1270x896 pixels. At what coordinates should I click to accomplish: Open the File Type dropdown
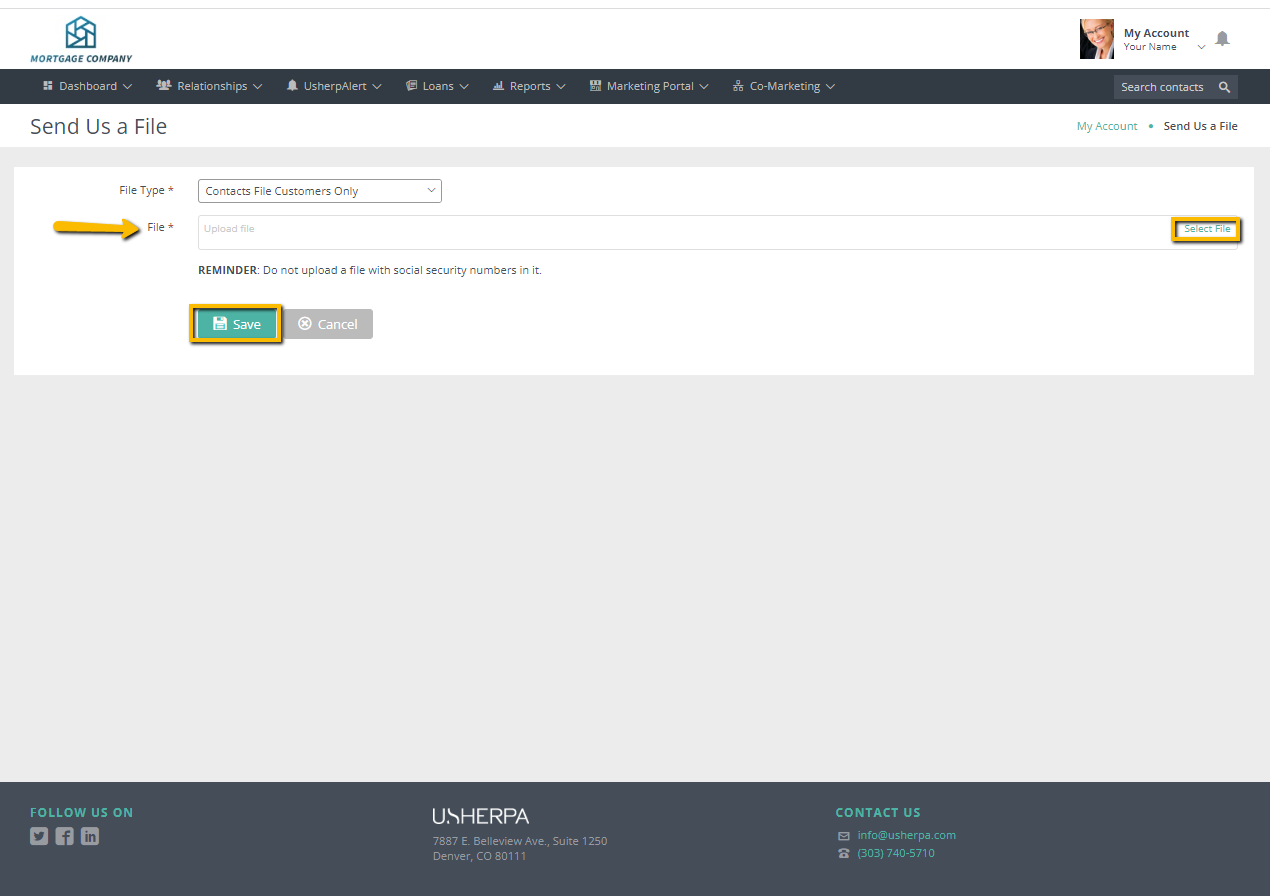pyautogui.click(x=319, y=191)
